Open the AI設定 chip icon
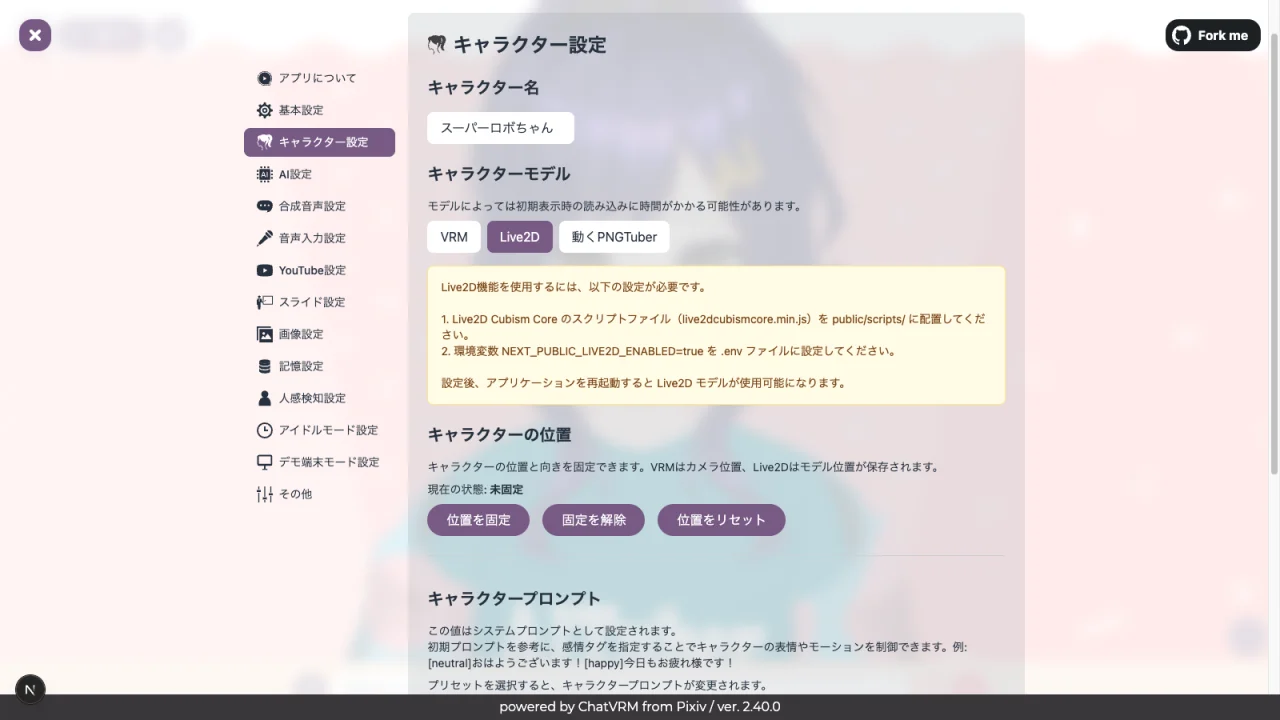Viewport: 1280px width, 720px height. click(264, 174)
